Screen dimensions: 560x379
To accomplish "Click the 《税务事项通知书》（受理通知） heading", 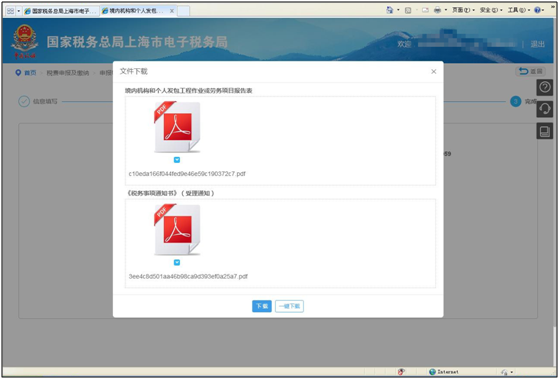I will (170, 193).
